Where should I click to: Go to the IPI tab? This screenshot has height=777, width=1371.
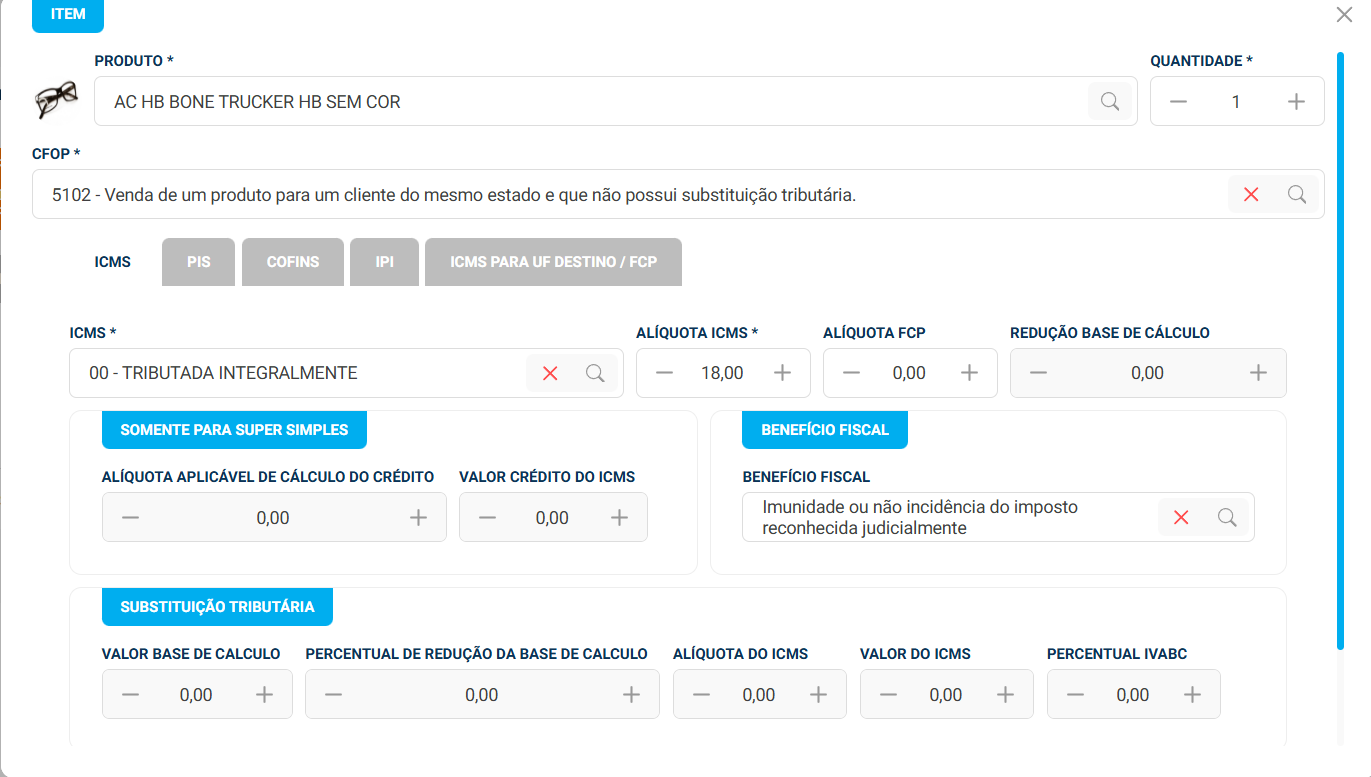pyautogui.click(x=384, y=262)
